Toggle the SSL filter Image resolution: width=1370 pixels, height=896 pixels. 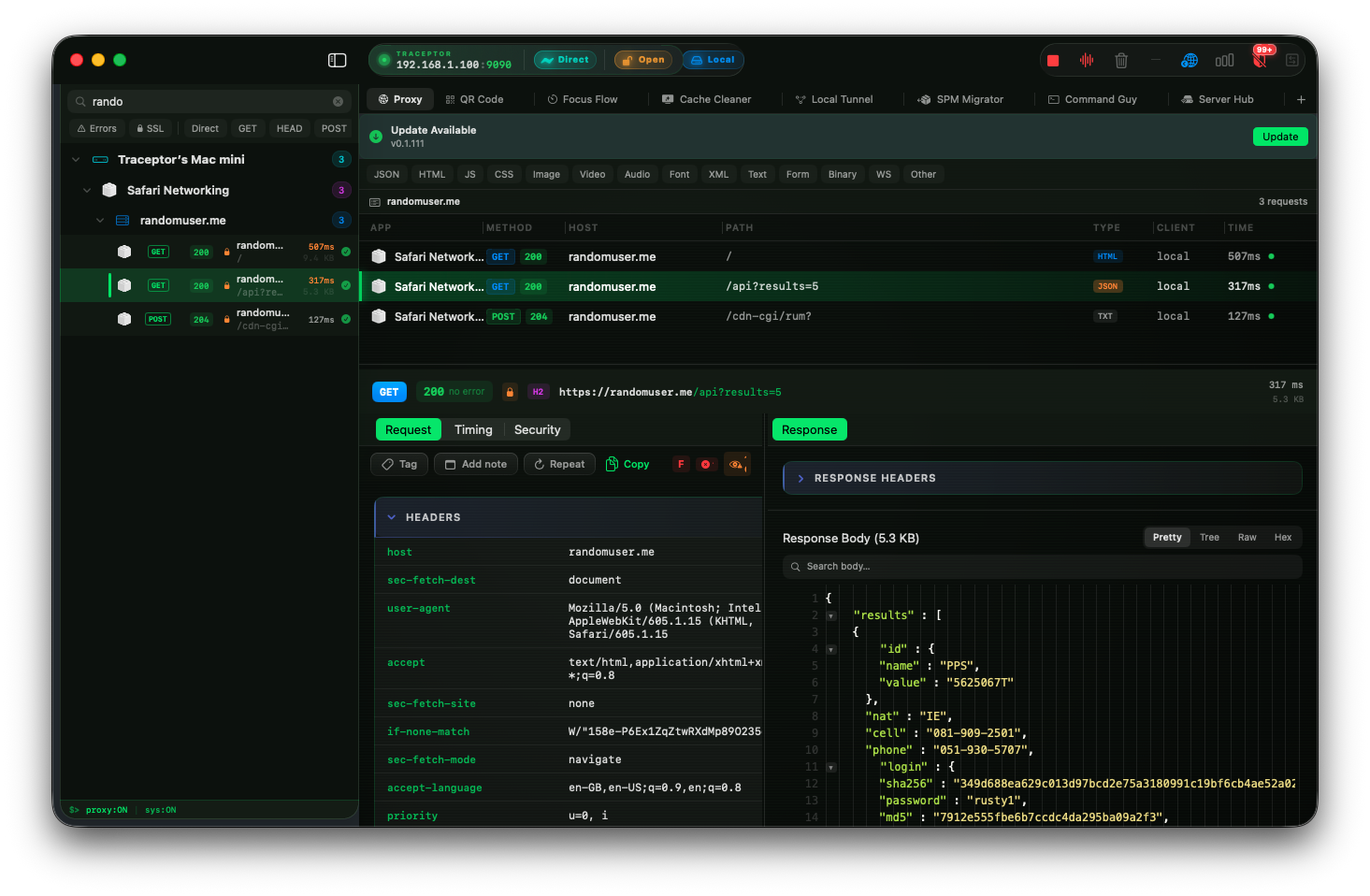151,129
